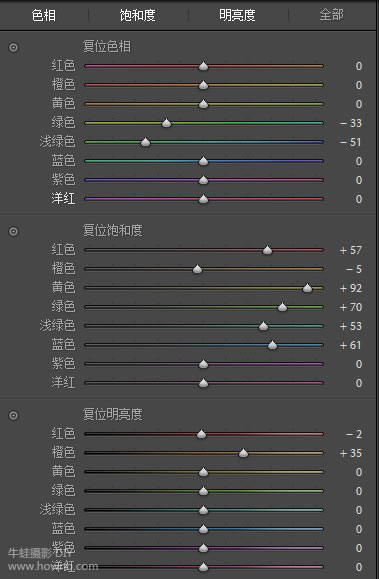Click the saturation 紫色 label
This screenshot has height=579, width=379.
[x=63, y=364]
